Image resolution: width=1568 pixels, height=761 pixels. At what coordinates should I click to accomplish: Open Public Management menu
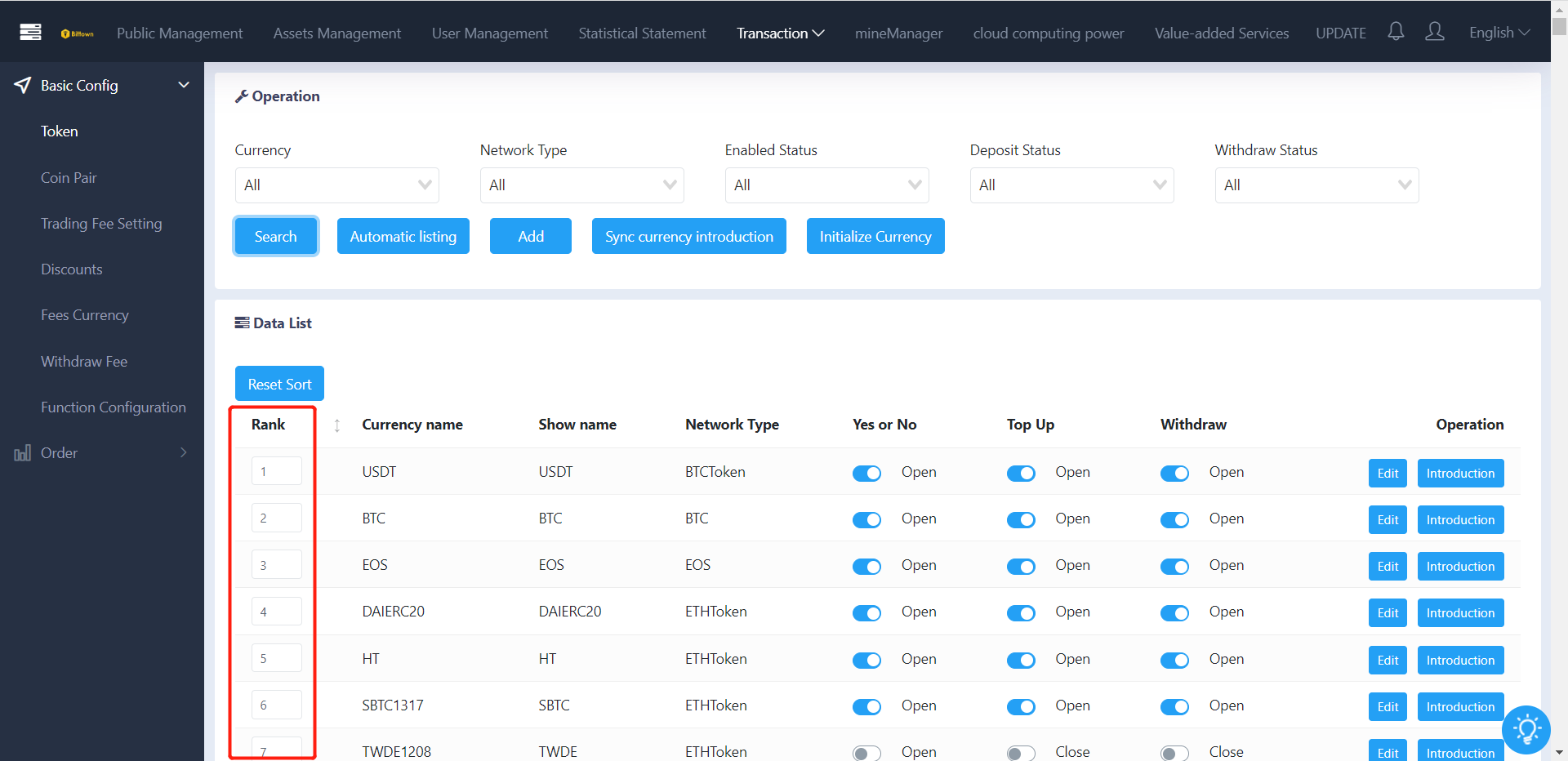click(180, 33)
